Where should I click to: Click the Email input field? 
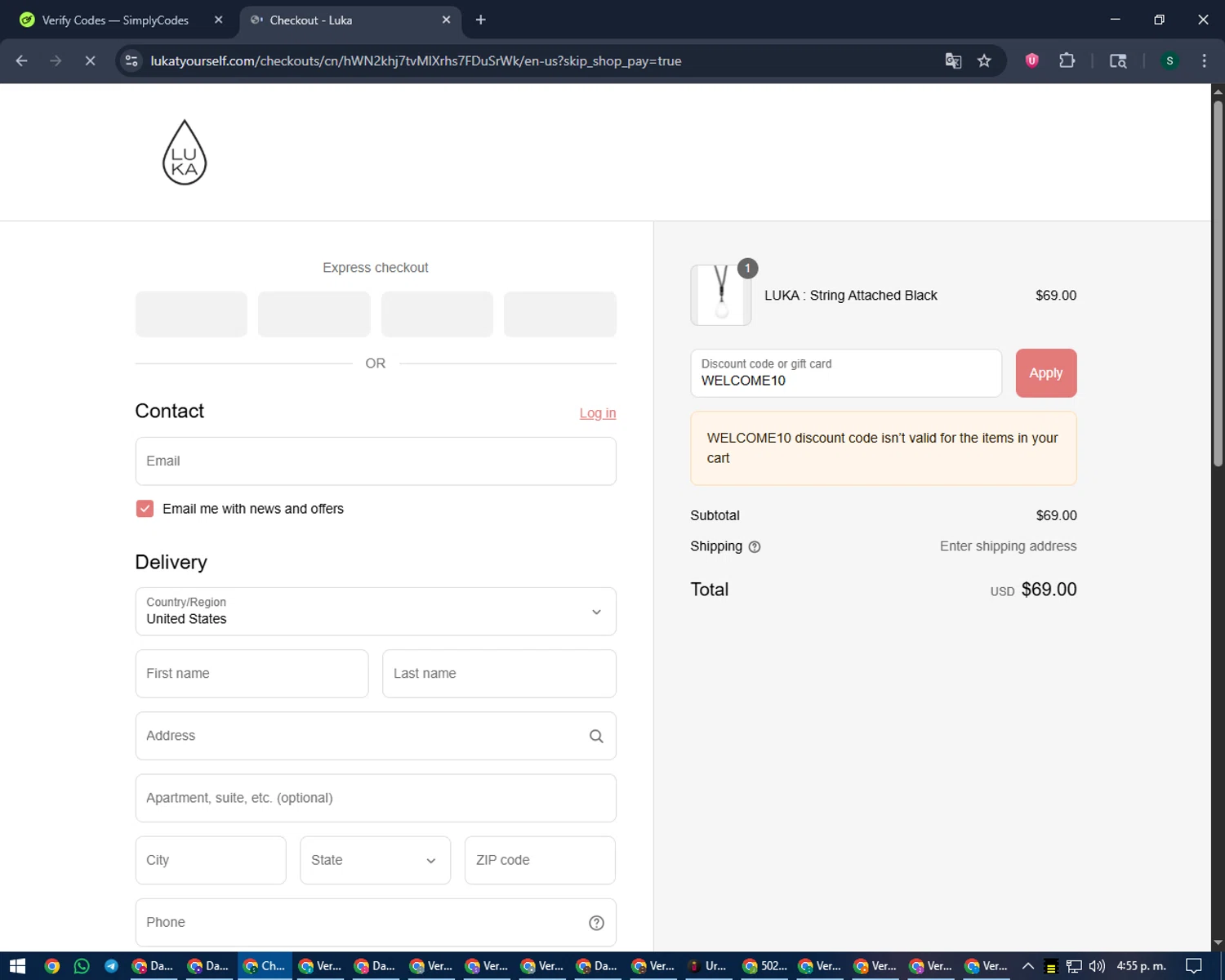[x=376, y=461]
